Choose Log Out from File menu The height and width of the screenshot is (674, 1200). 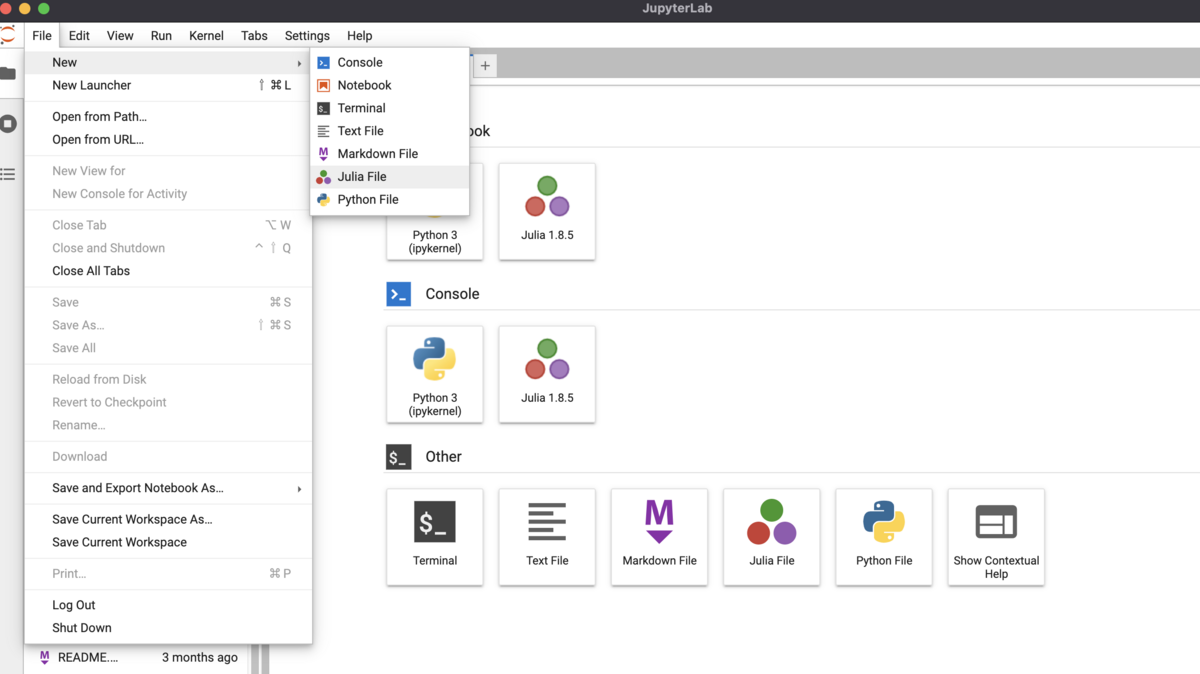click(168, 605)
